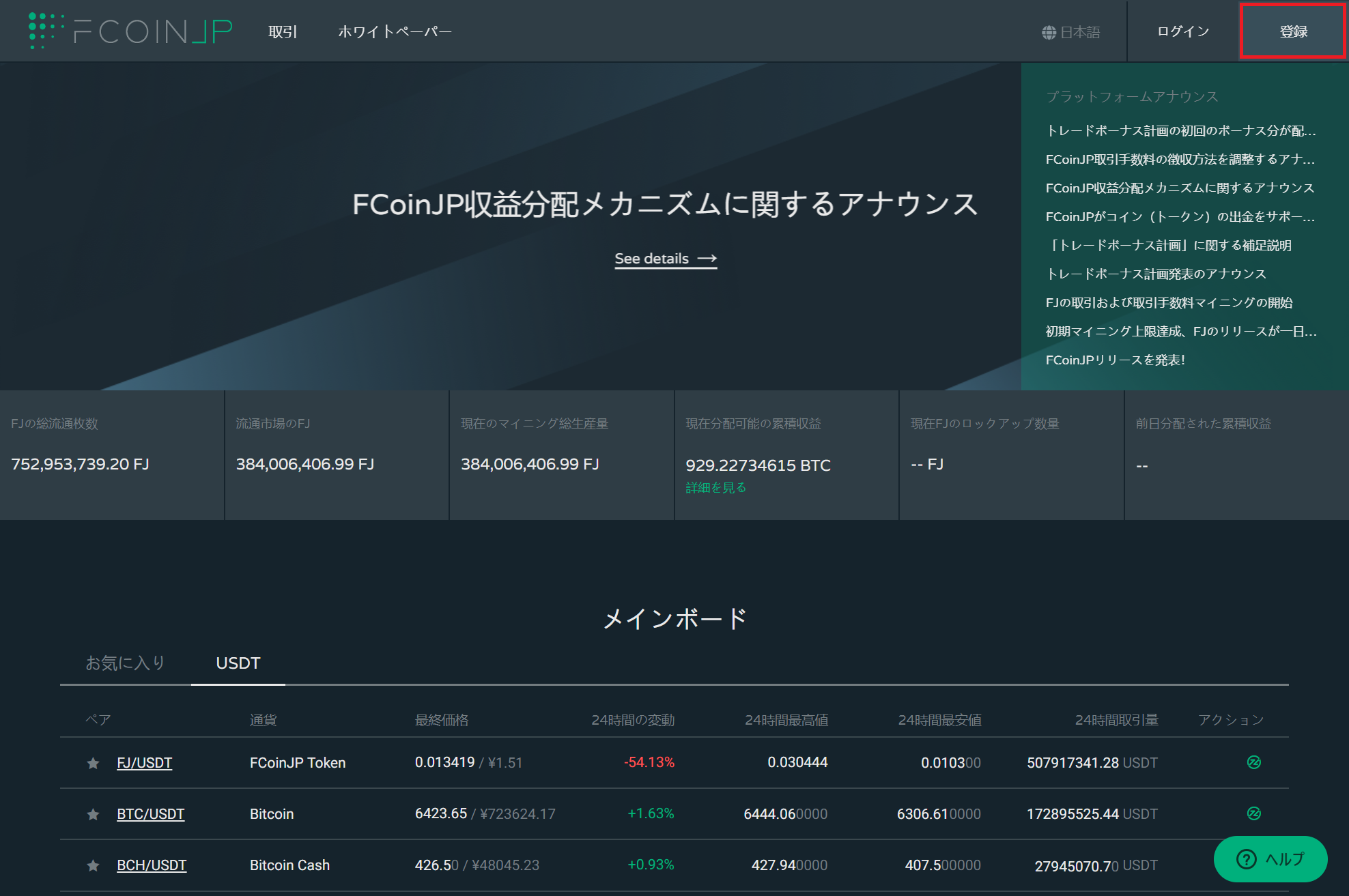Open announcement トレードボーナス計画の初回のボーナス分が配
This screenshot has width=1349, height=896.
tap(1180, 130)
